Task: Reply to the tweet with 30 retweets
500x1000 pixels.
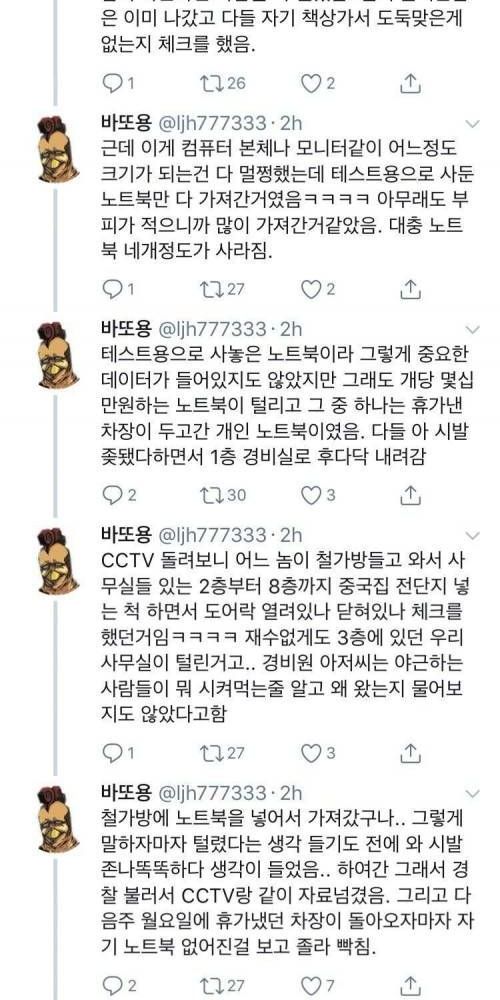Action: tap(118, 495)
